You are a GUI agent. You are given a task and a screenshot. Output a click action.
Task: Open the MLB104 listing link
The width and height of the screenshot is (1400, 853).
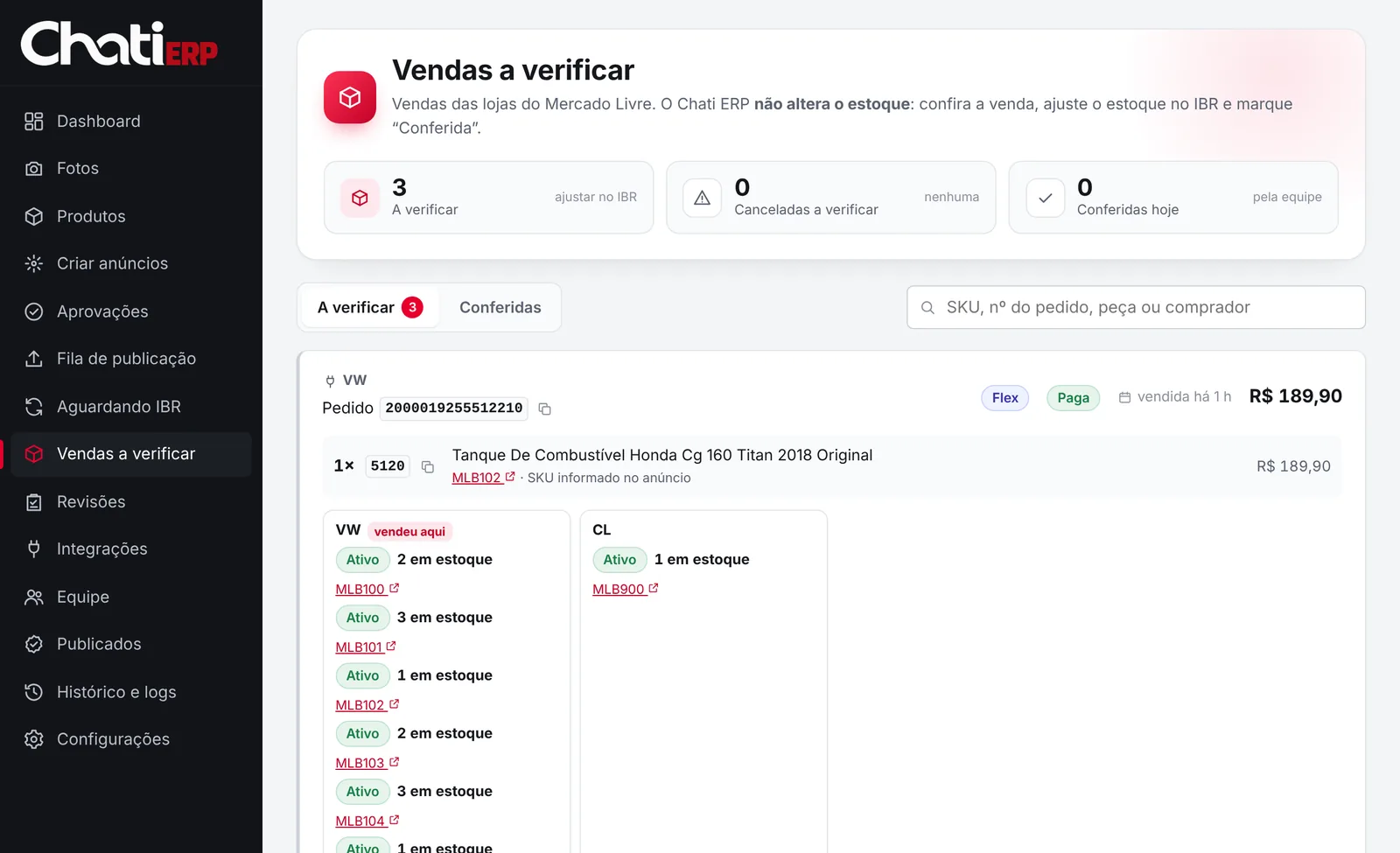pyautogui.click(x=367, y=821)
